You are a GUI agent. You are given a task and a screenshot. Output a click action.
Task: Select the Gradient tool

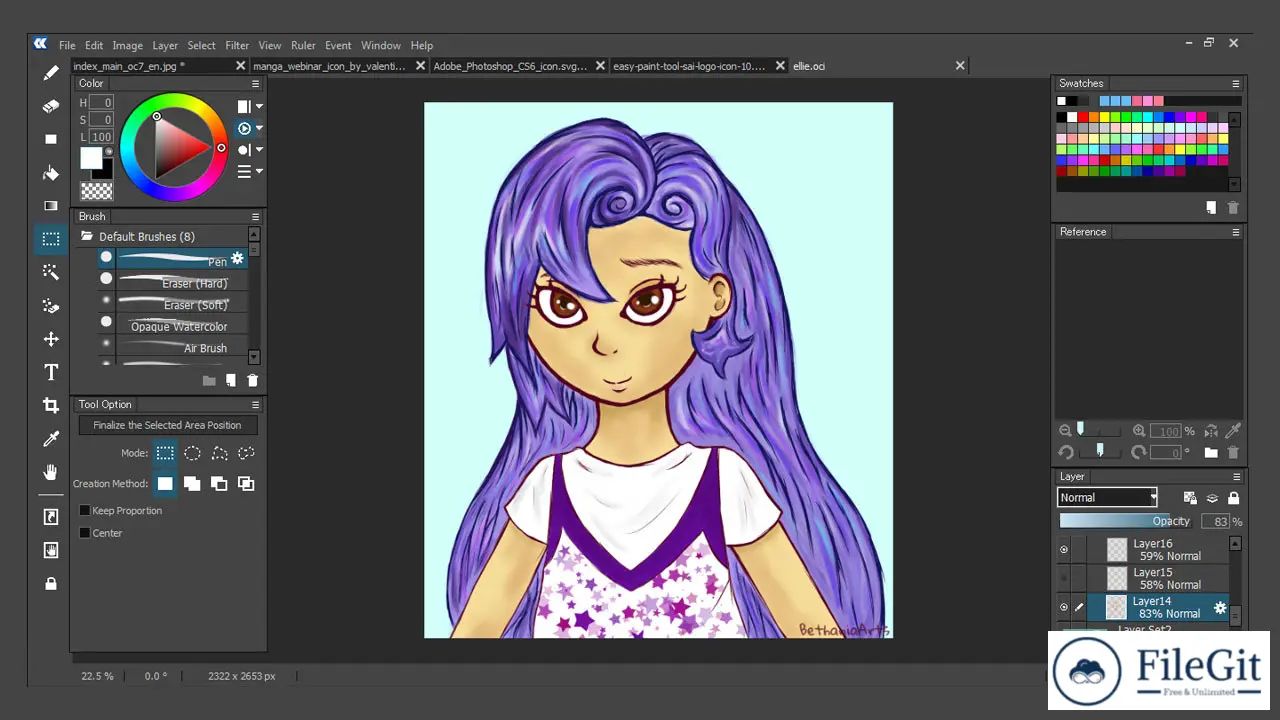click(51, 206)
